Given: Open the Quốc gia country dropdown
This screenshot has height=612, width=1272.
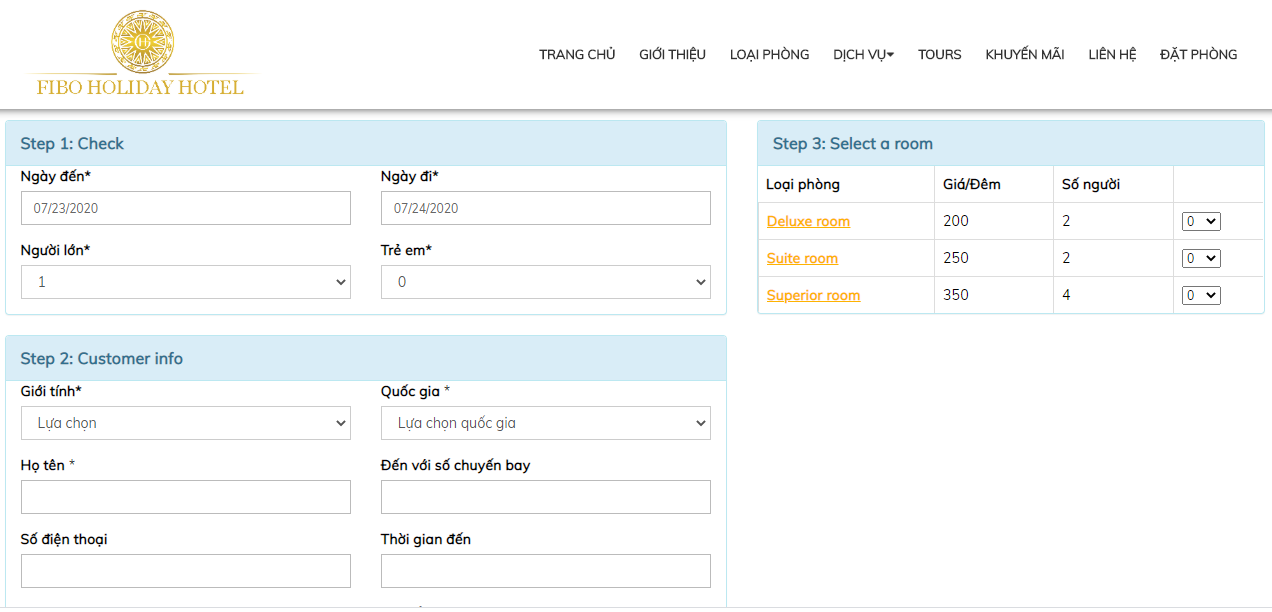Looking at the screenshot, I should [x=545, y=423].
